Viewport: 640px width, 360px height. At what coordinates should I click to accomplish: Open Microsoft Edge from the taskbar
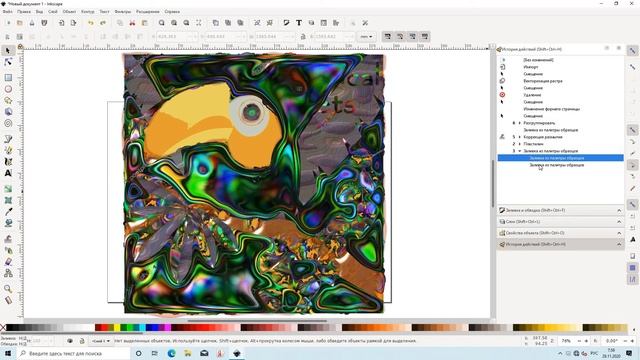(171, 353)
